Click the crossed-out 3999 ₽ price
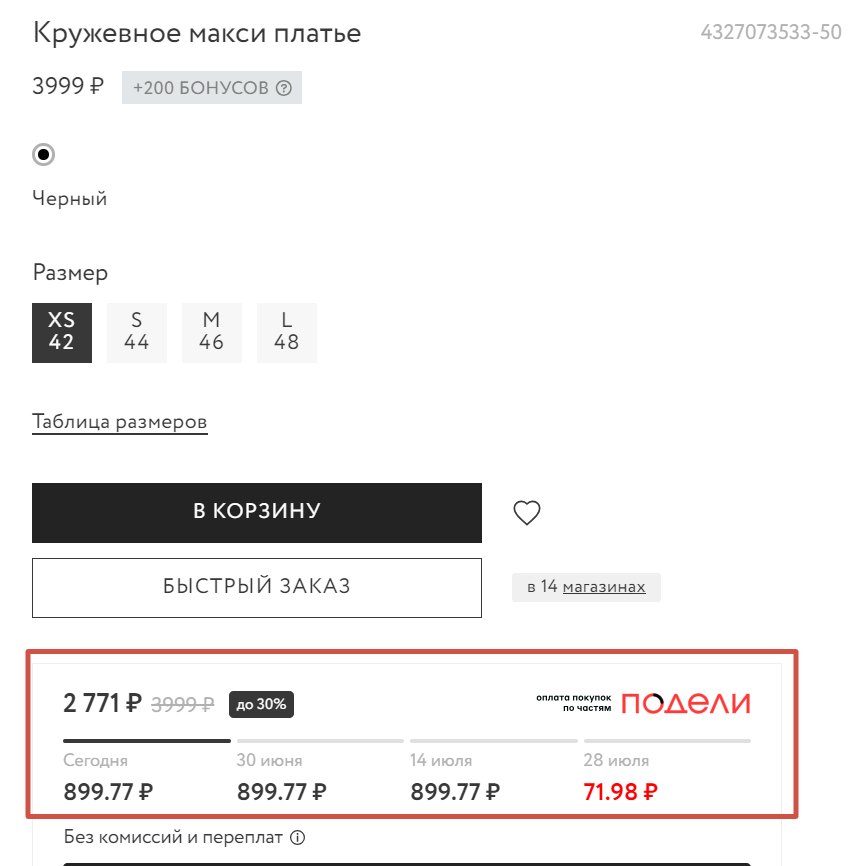Viewport: 860px width, 866px height. [x=183, y=704]
